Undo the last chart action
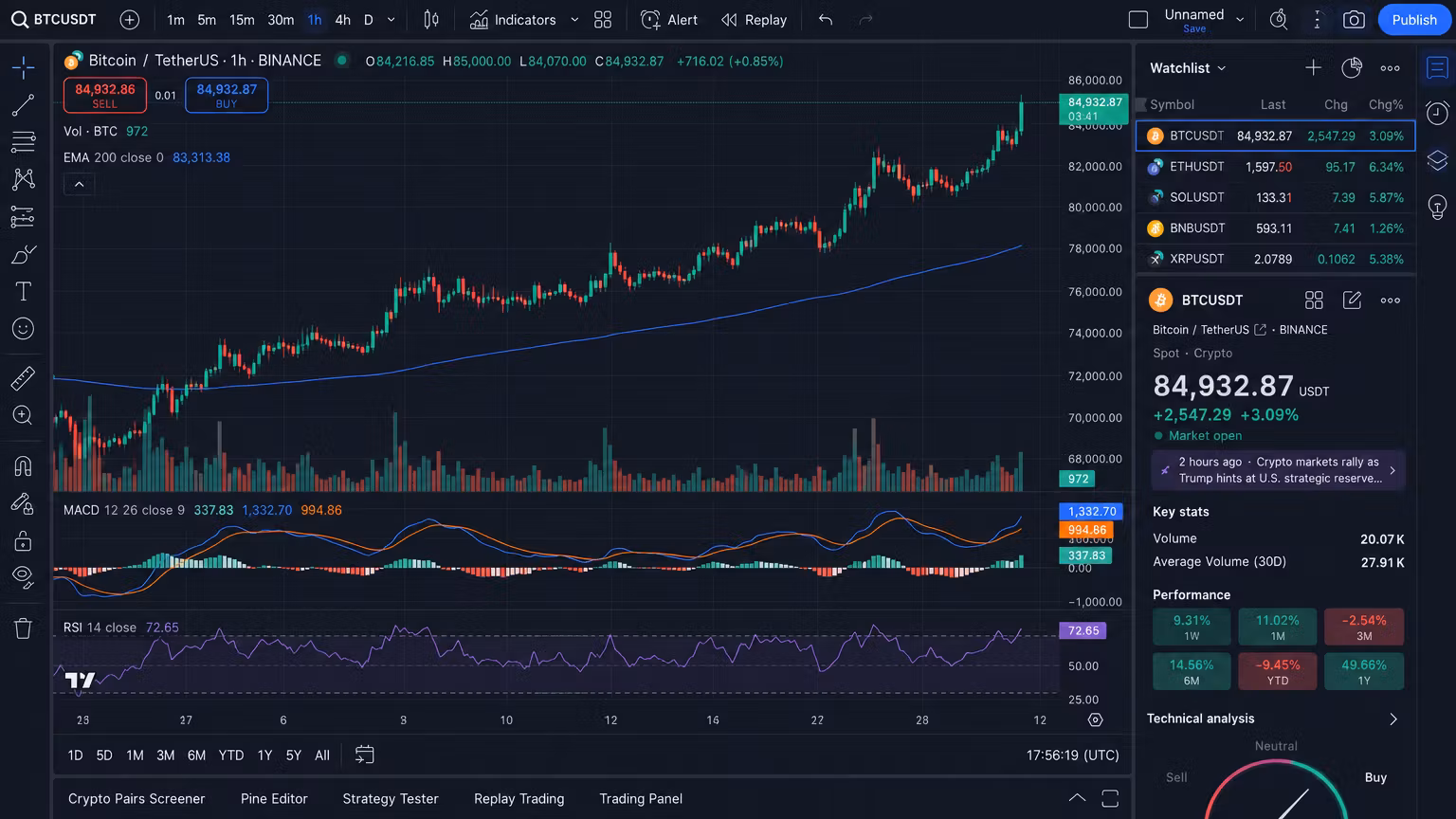The image size is (1456, 819). tap(826, 20)
